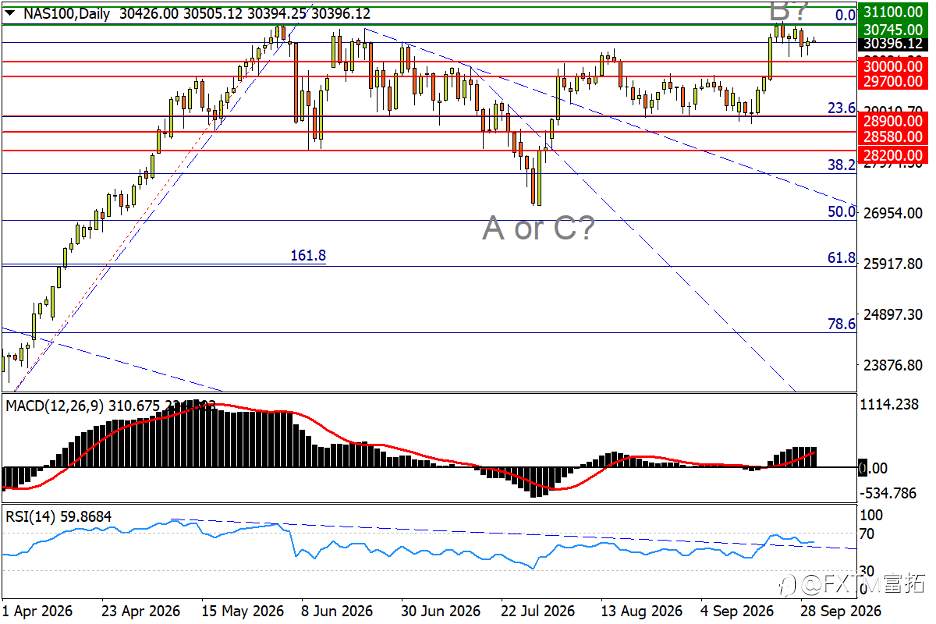Select the green 31100.00 price level label

click(x=893, y=11)
